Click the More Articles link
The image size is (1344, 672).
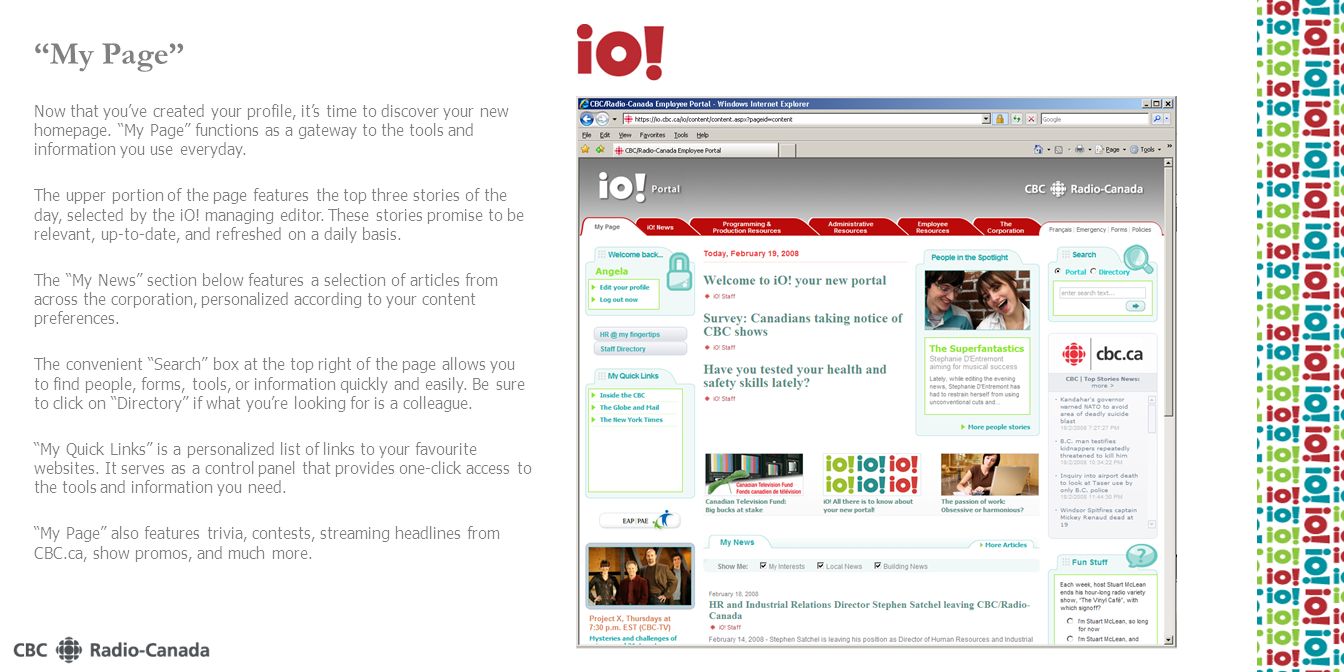click(1004, 545)
